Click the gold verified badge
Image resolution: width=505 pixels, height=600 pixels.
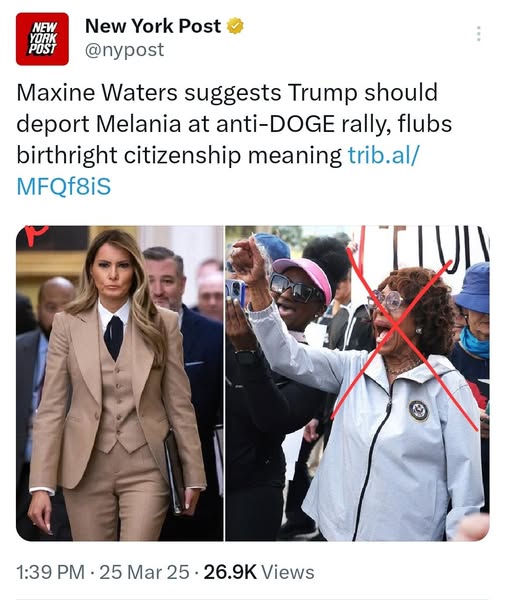coord(235,26)
